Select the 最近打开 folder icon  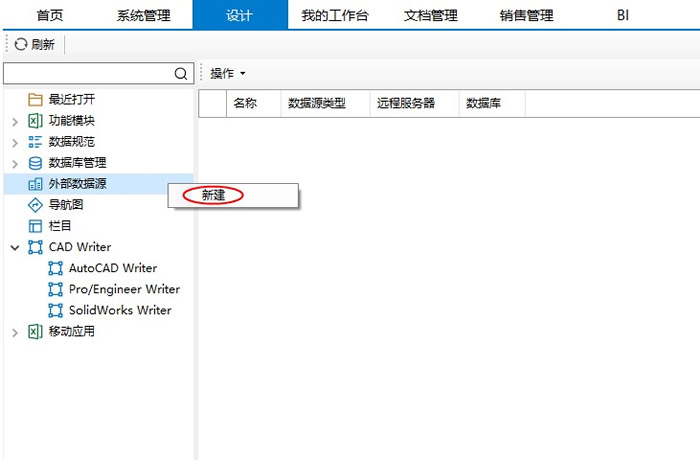tap(35, 99)
